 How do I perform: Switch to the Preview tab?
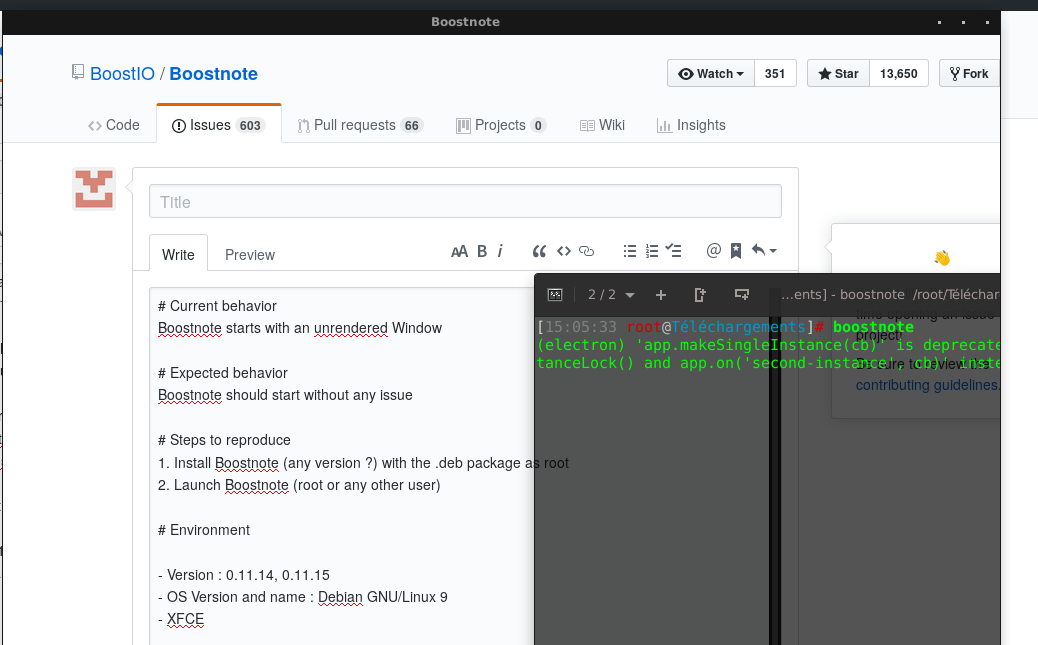point(249,255)
